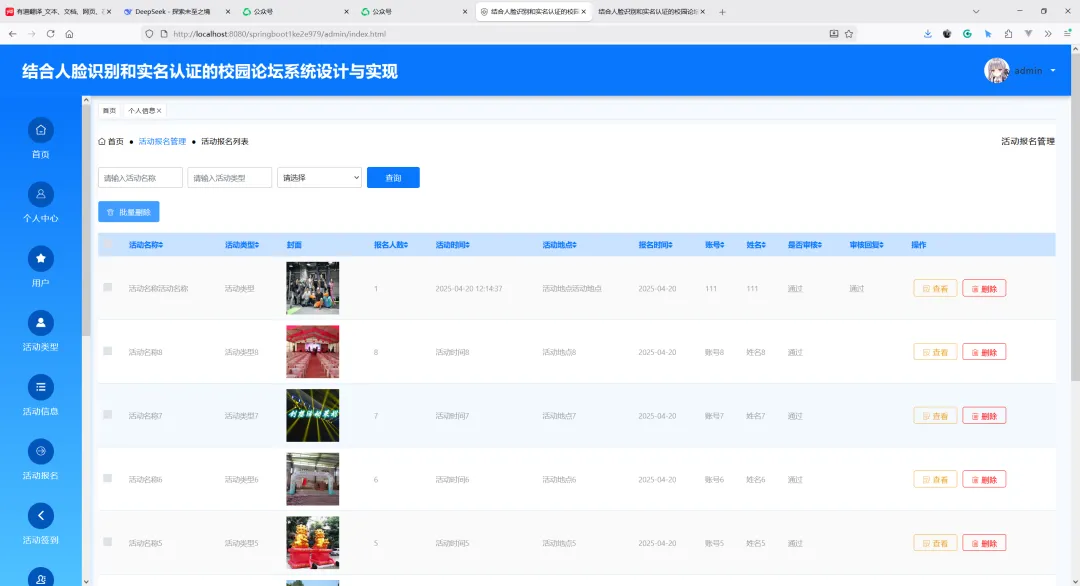
Task: Check the 活动名称5 row checkbox
Action: pos(107,542)
